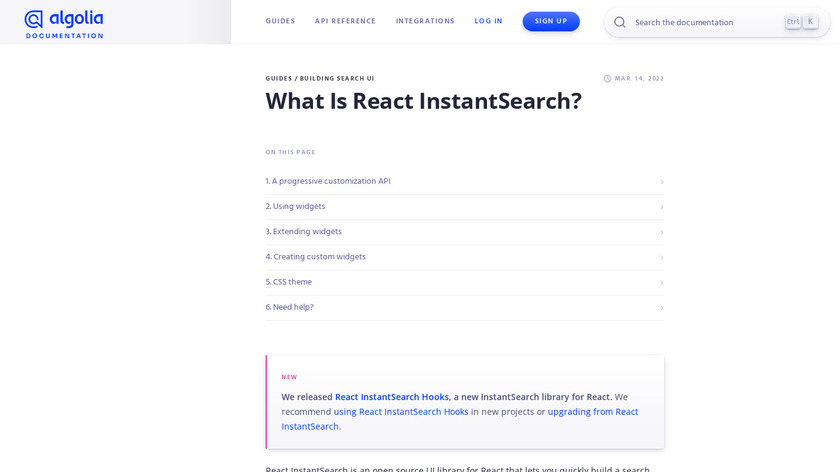Click the Guides breadcrumb link
The height and width of the screenshot is (472, 840).
[279, 78]
